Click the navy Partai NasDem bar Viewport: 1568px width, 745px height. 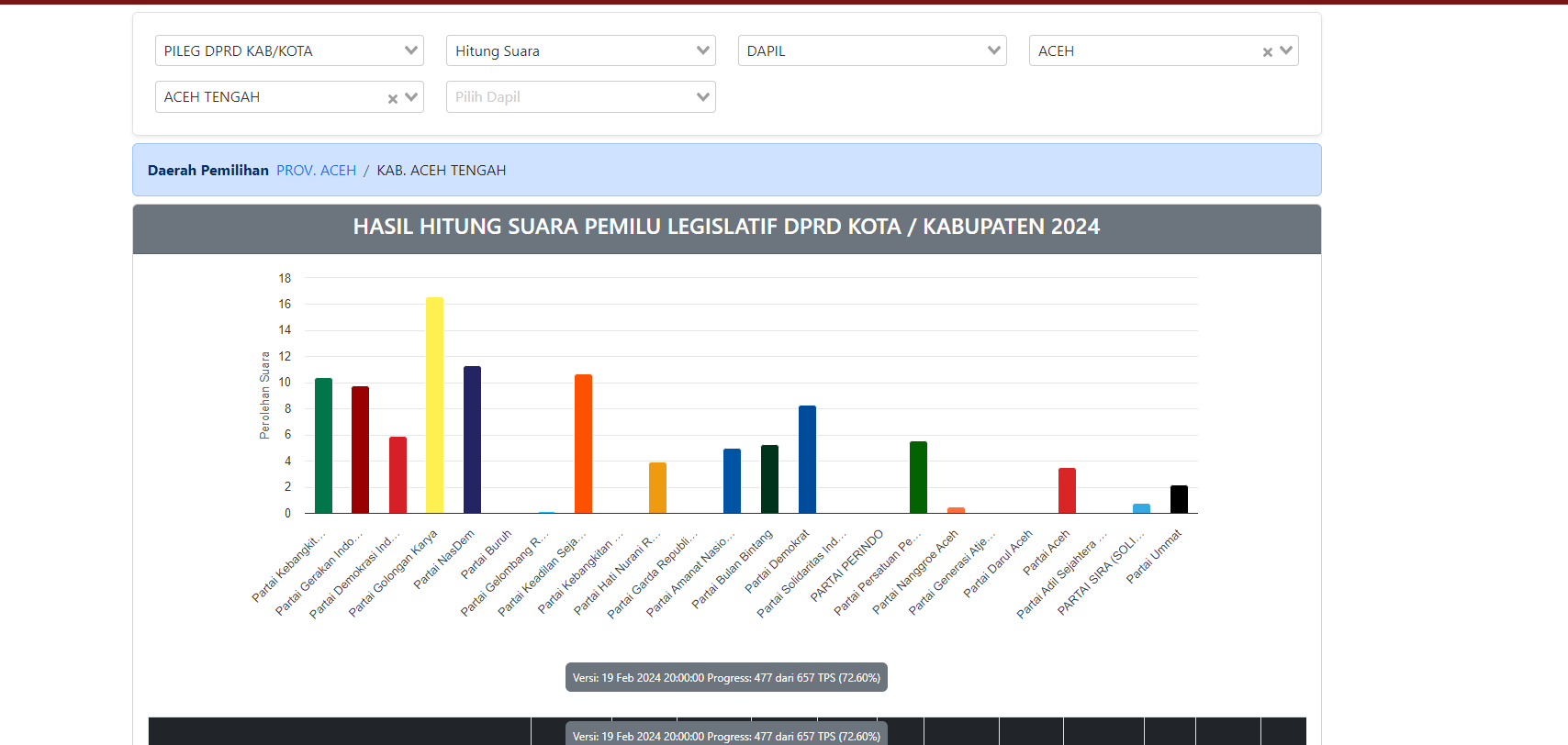point(472,439)
